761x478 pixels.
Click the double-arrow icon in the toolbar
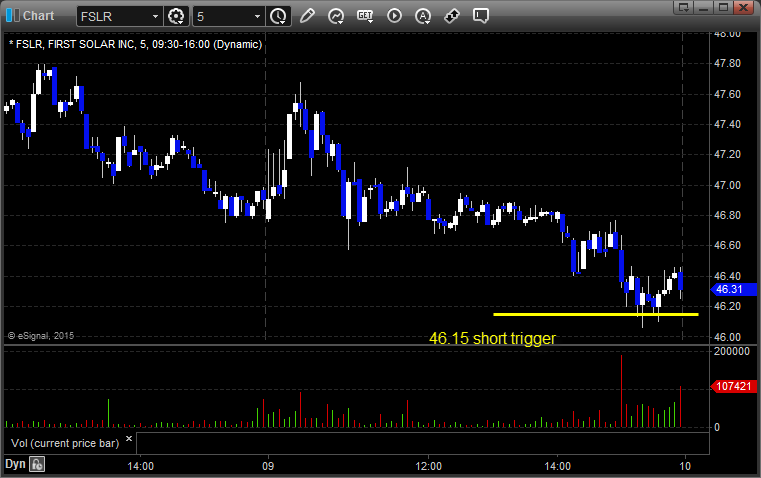[x=452, y=16]
